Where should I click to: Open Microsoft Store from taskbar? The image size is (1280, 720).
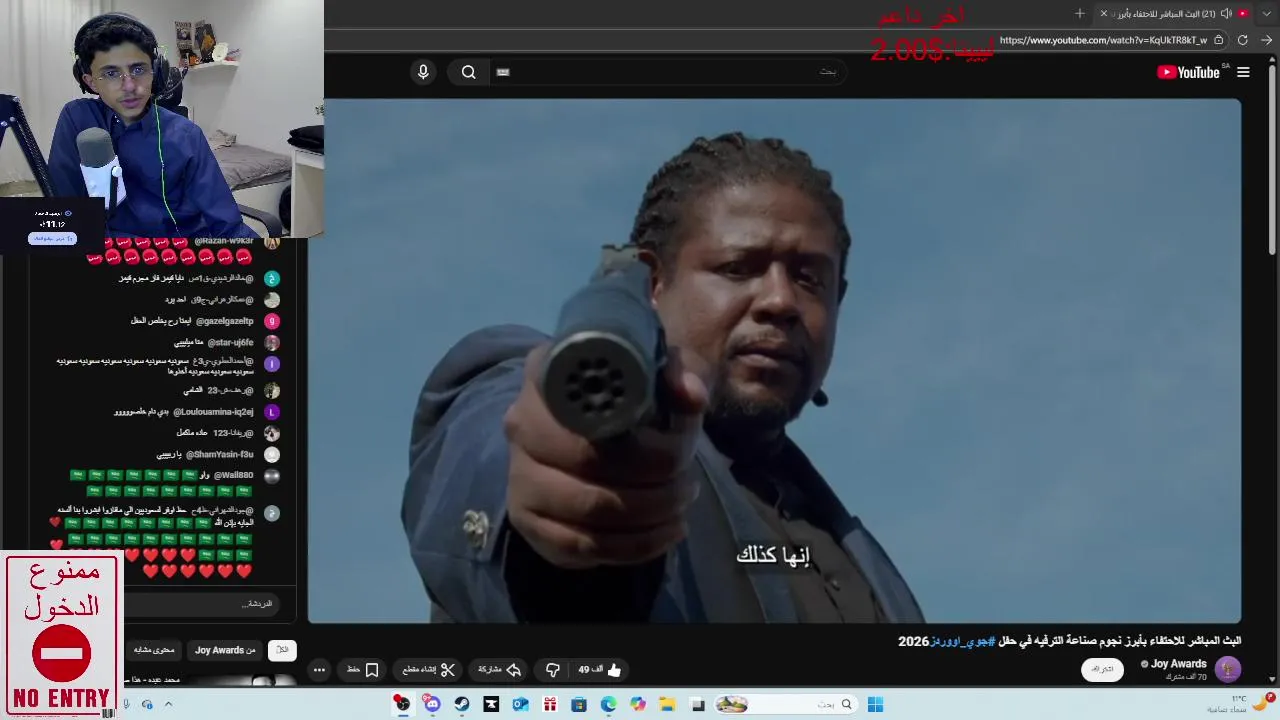pos(579,705)
